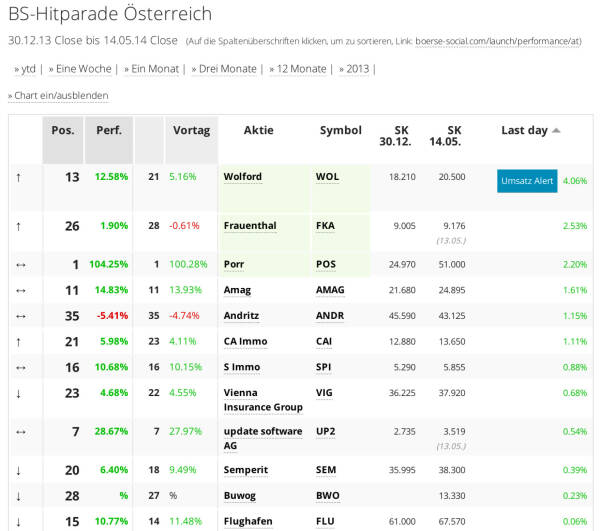Click the POS symbol link for Porr
The image size is (600, 531).
click(326, 265)
